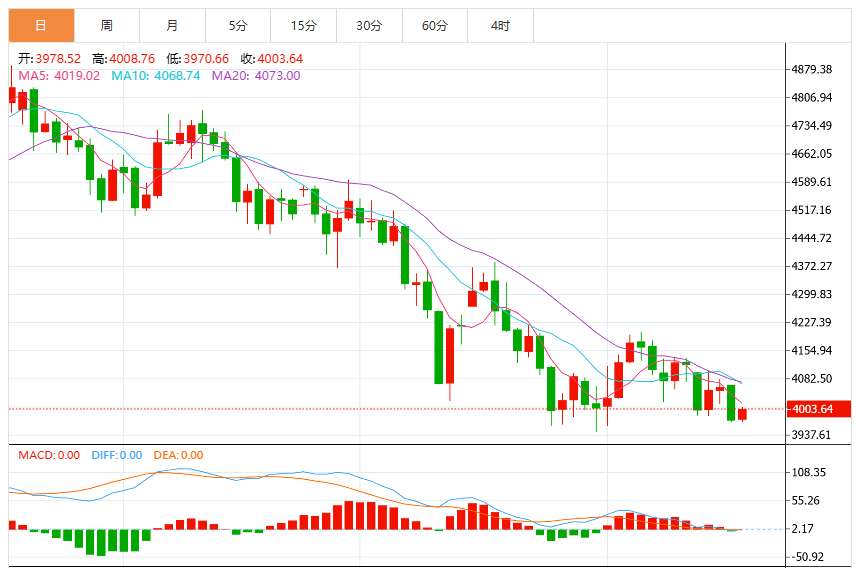This screenshot has width=856, height=568.
Task: Click the DIFF 0.00 label
Action: 117,455
